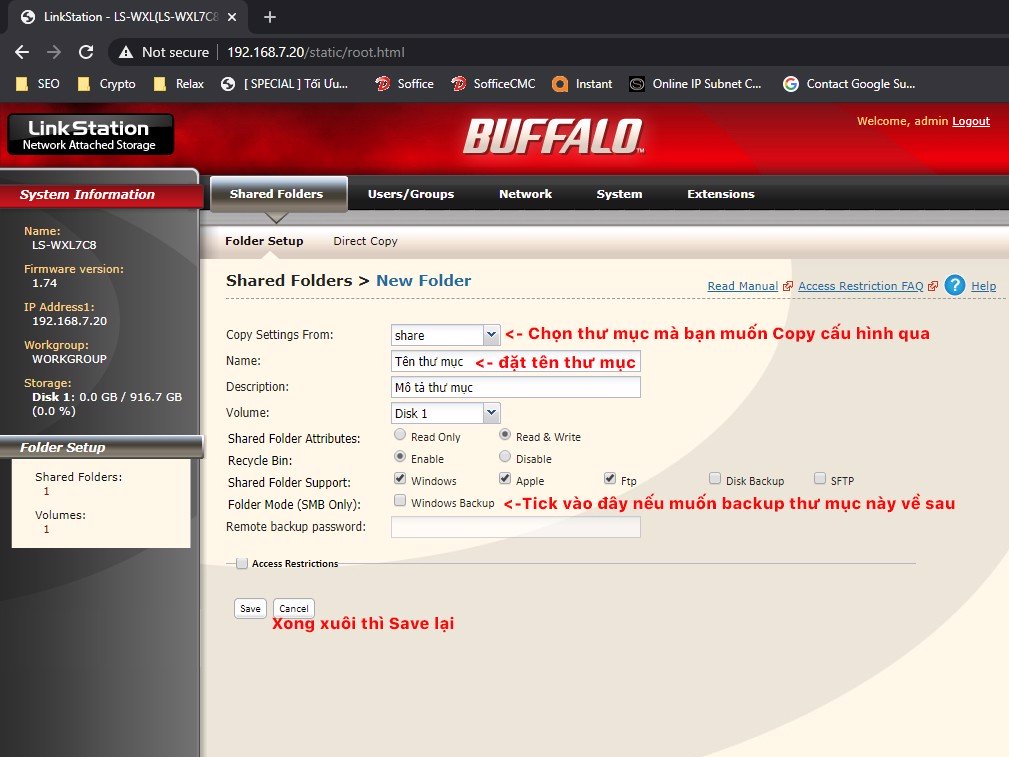Open the Relax bookmarks folder
Viewport: 1009px width, 757px height.
tap(178, 84)
